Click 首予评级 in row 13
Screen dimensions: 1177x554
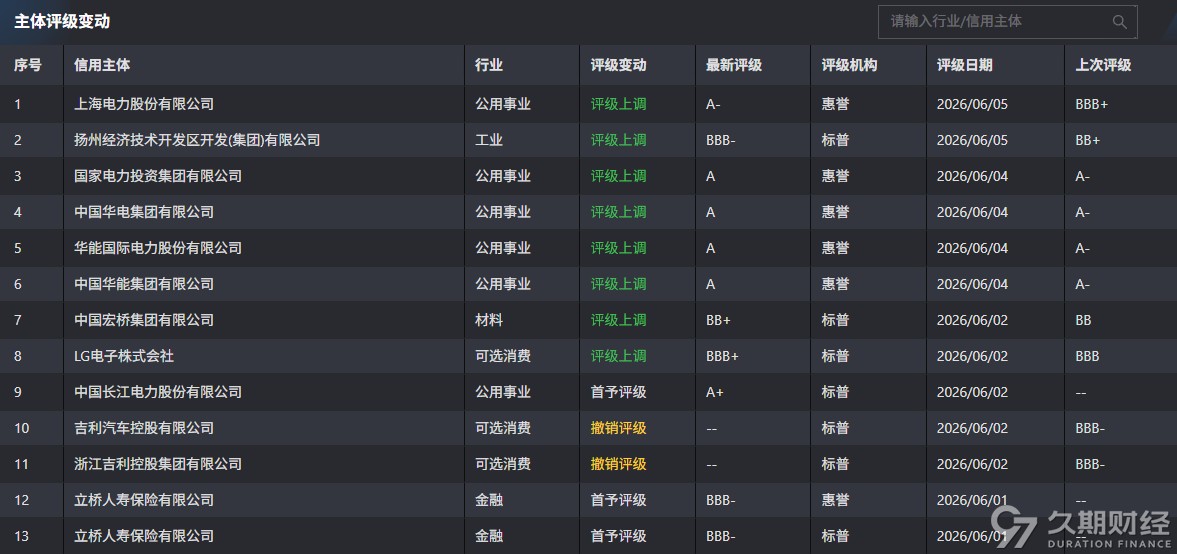pos(619,537)
